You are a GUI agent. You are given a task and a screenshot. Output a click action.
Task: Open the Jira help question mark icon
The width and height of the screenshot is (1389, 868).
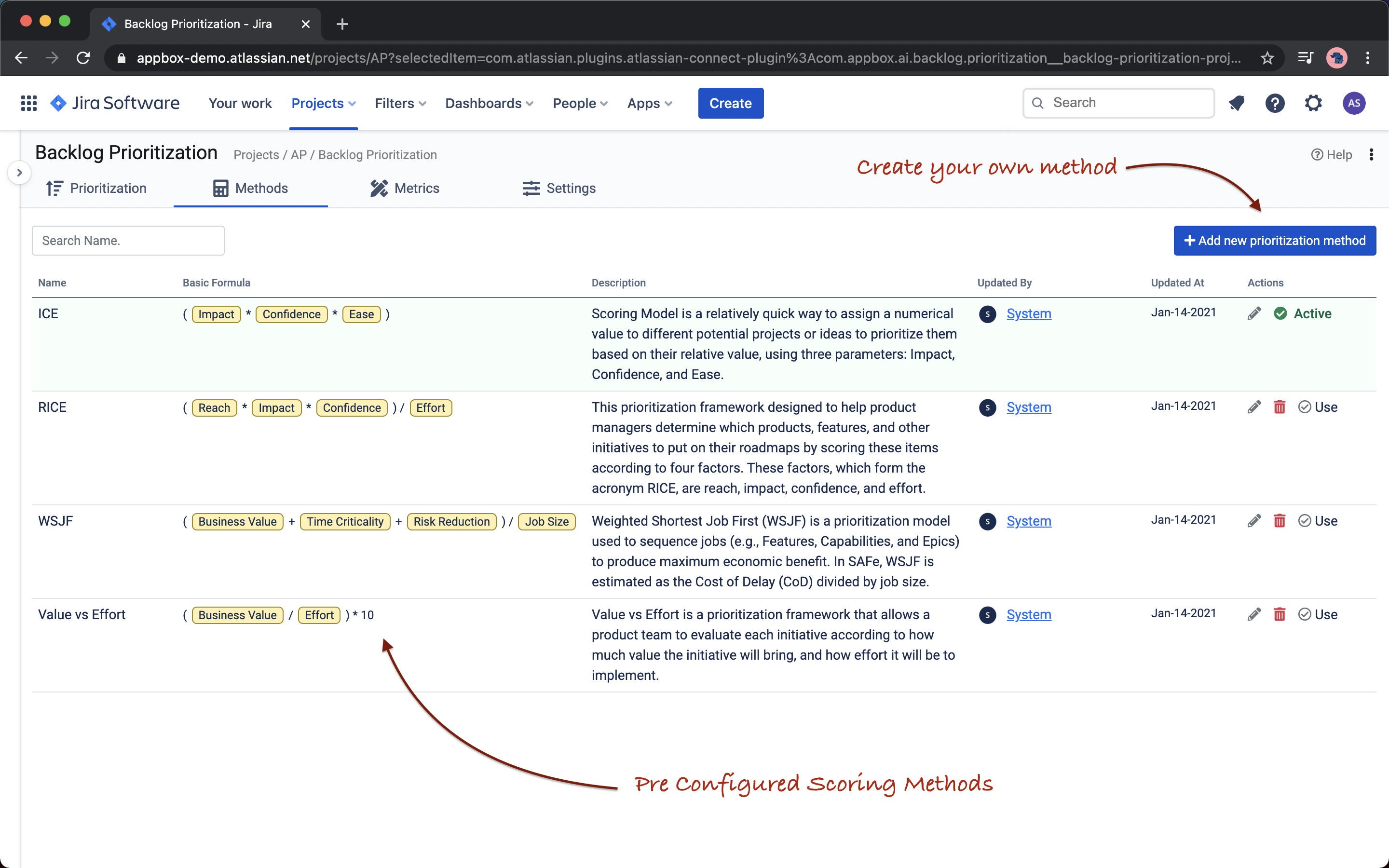coord(1275,103)
